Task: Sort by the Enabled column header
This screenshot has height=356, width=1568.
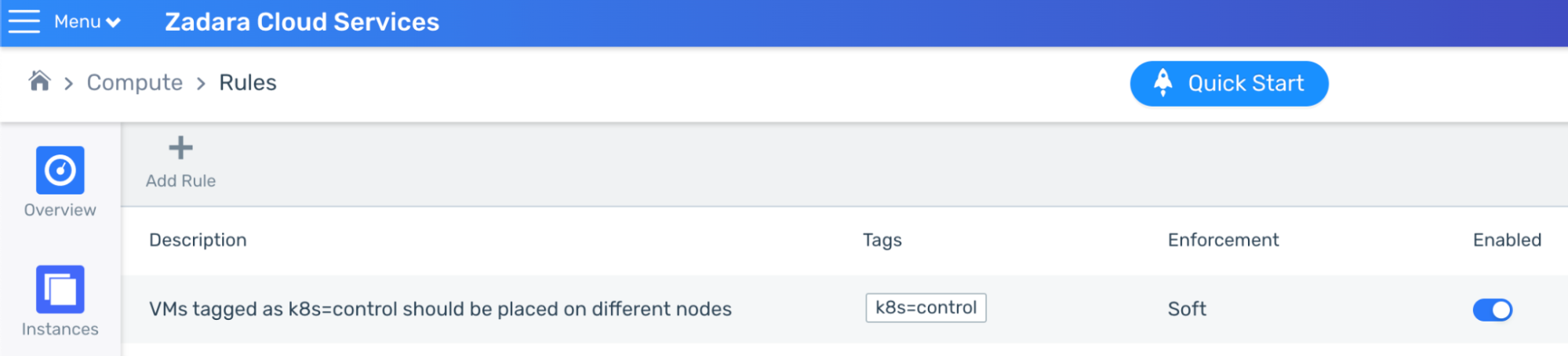Action: 1507,240
